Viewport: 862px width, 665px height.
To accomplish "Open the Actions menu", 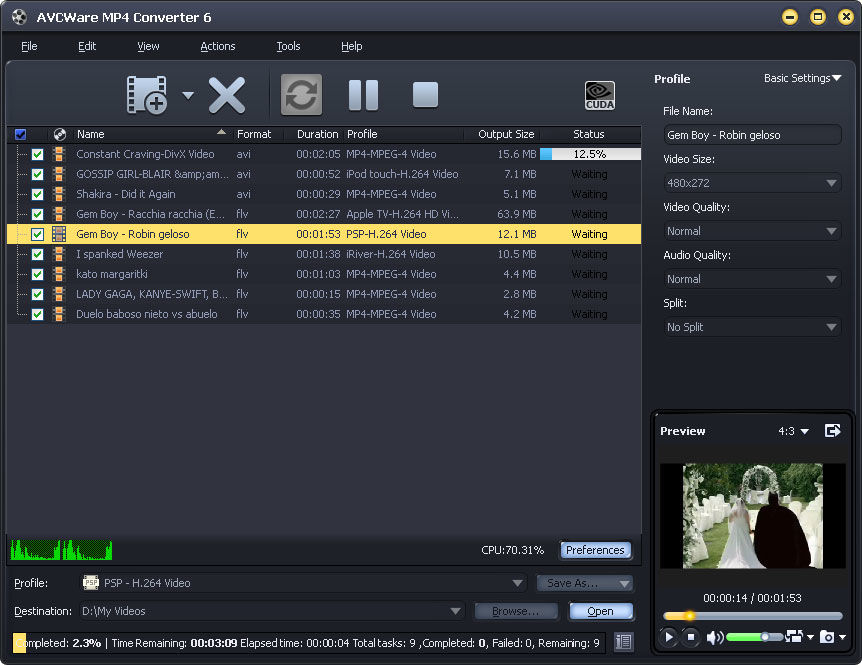I will point(218,46).
